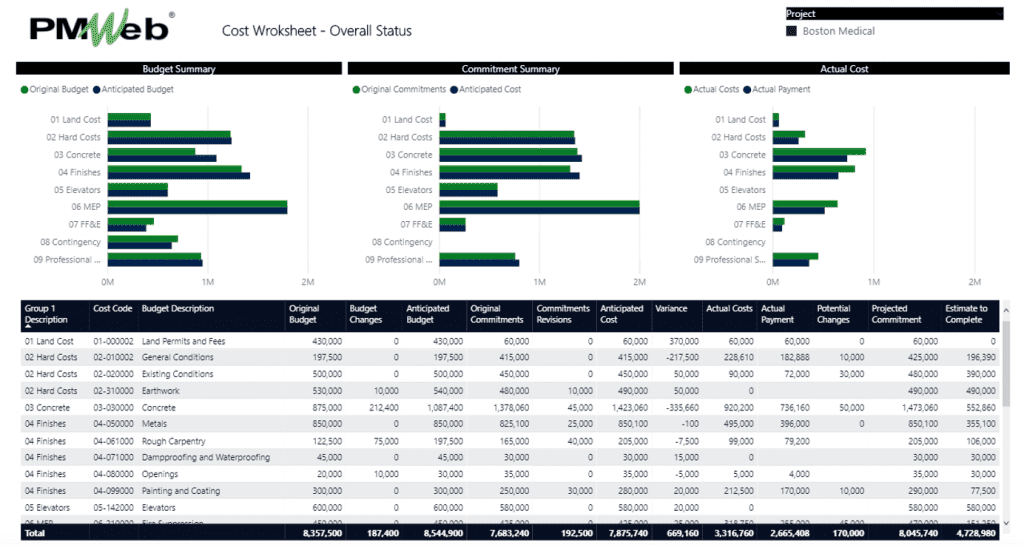Select the General Conditions row description
The width and height of the screenshot is (1024, 545).
click(178, 358)
